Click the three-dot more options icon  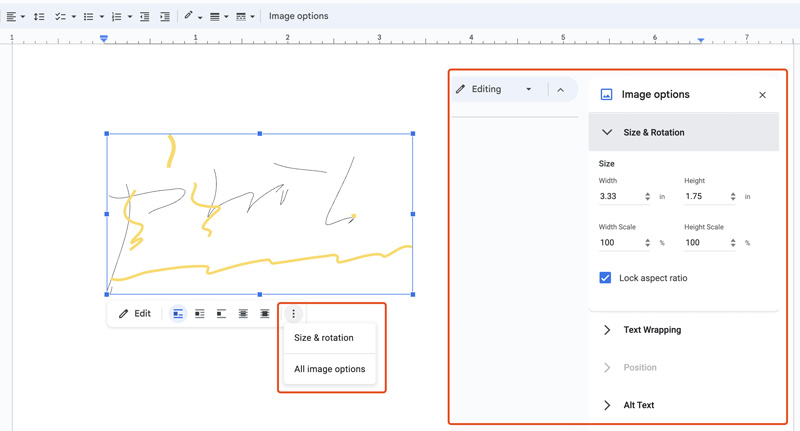293,314
